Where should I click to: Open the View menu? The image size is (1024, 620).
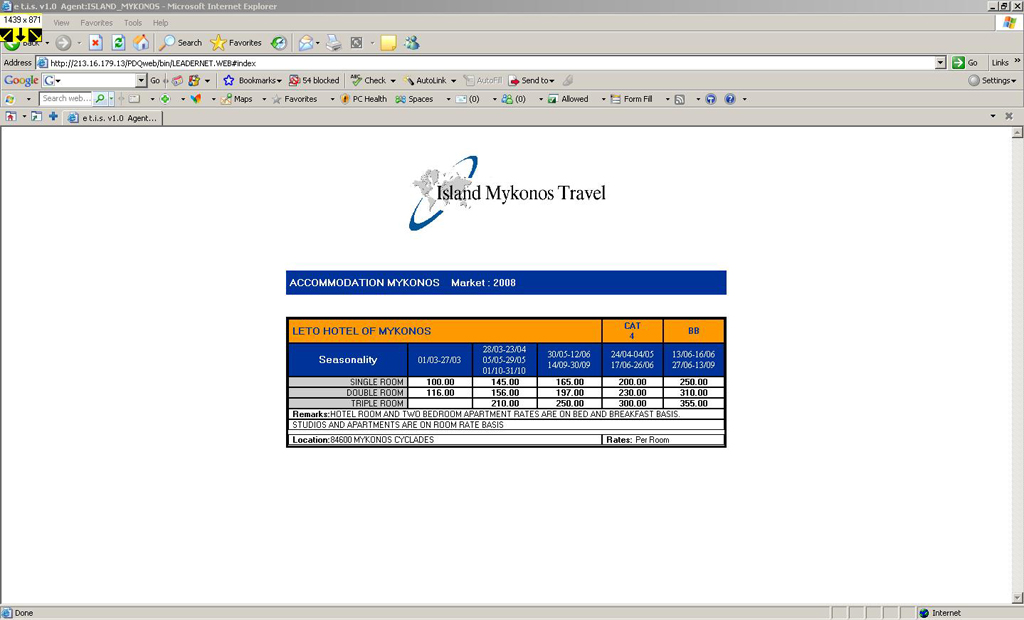(x=61, y=23)
